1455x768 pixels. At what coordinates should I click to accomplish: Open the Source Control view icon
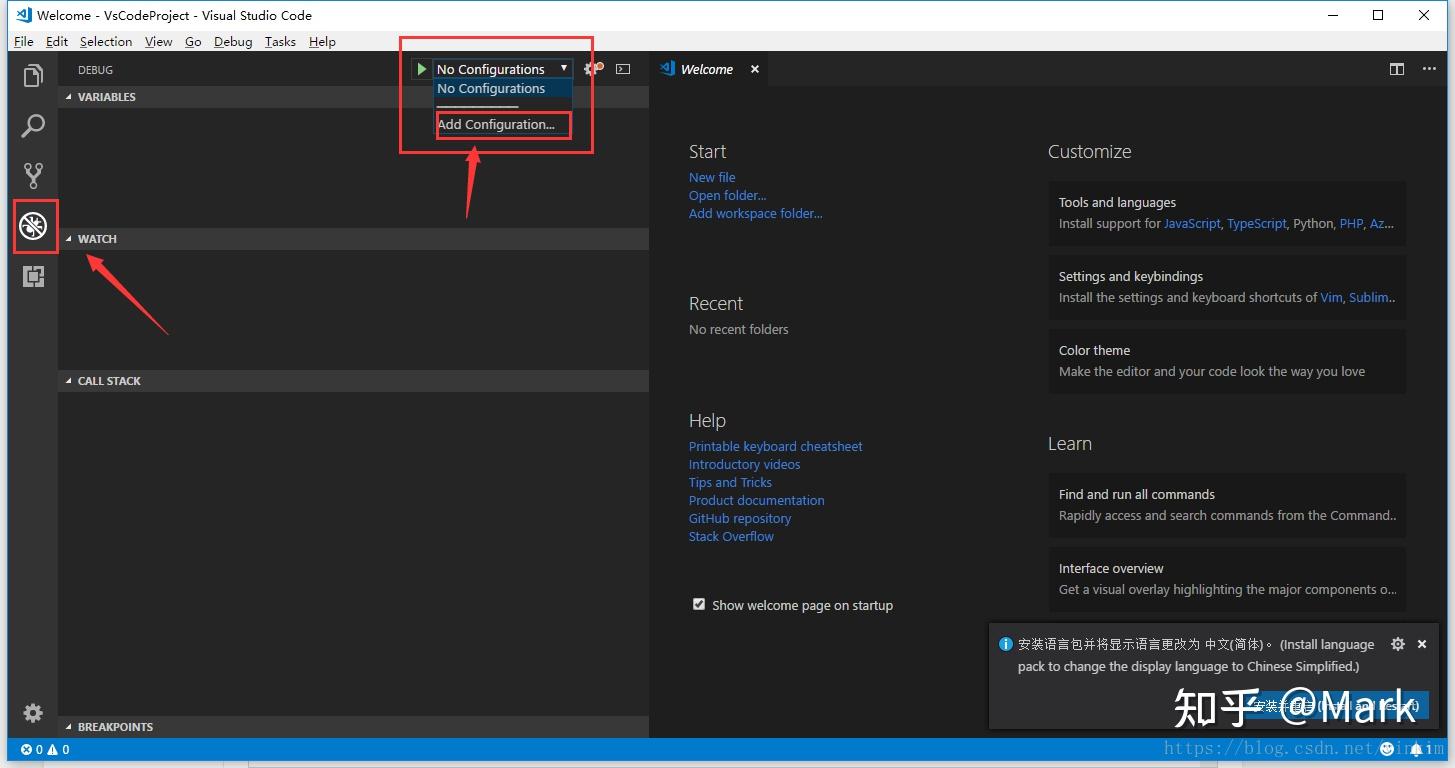[x=33, y=176]
